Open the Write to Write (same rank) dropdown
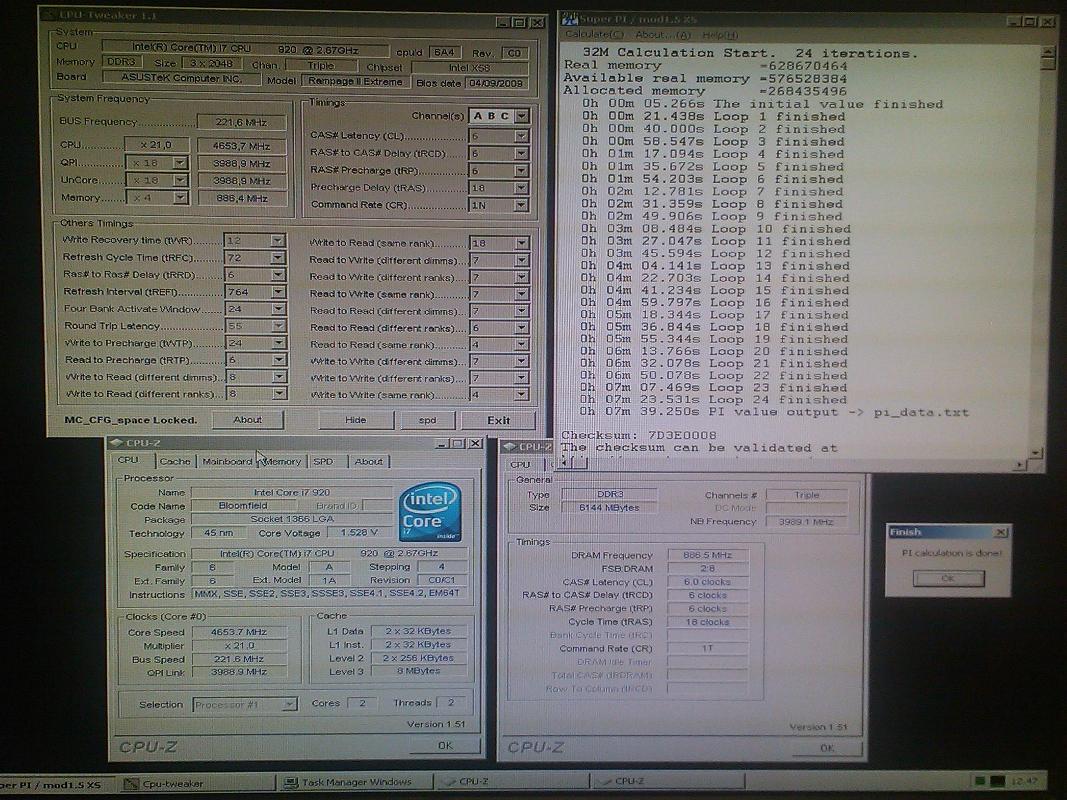 click(521, 395)
